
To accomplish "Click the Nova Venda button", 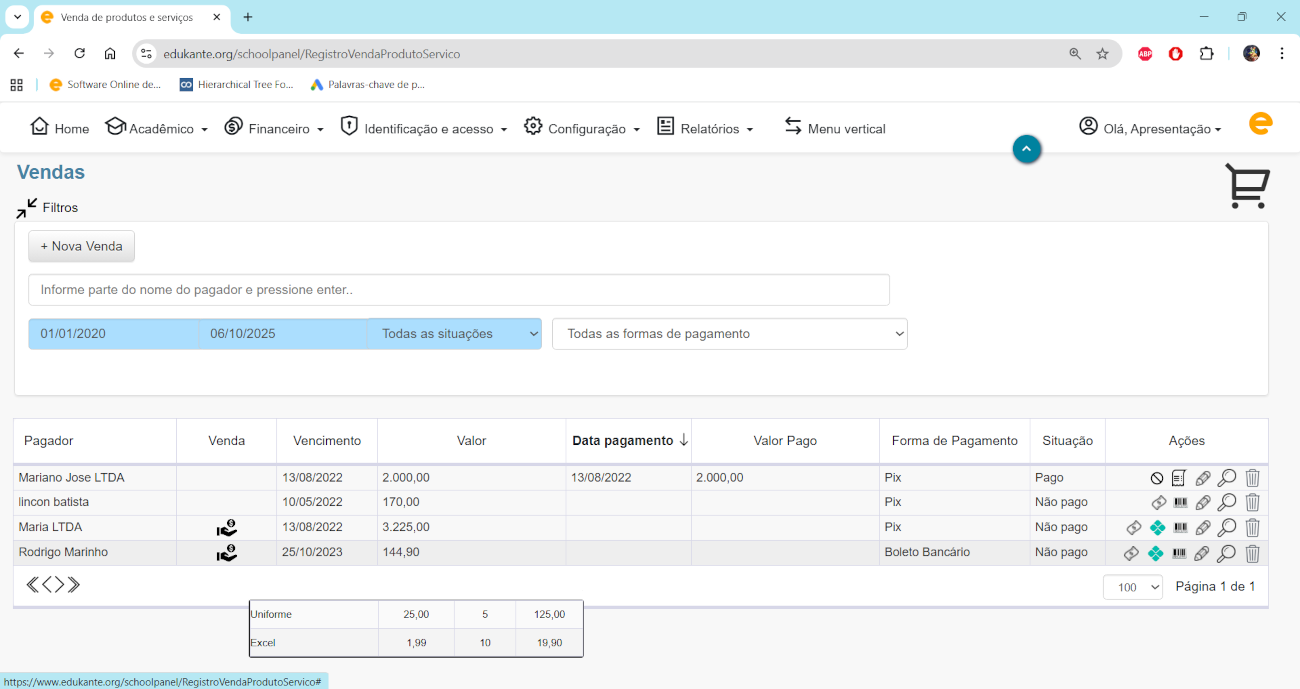I will (81, 246).
